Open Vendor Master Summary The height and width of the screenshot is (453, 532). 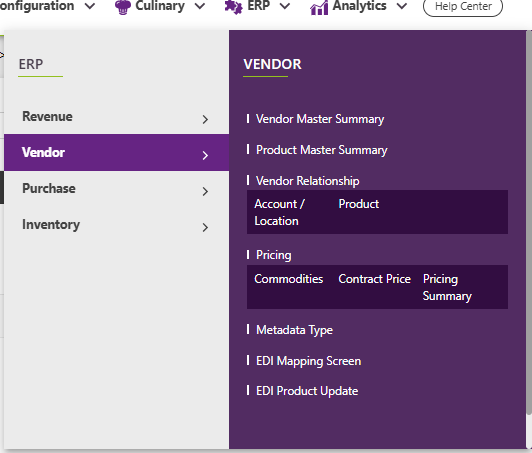[320, 119]
